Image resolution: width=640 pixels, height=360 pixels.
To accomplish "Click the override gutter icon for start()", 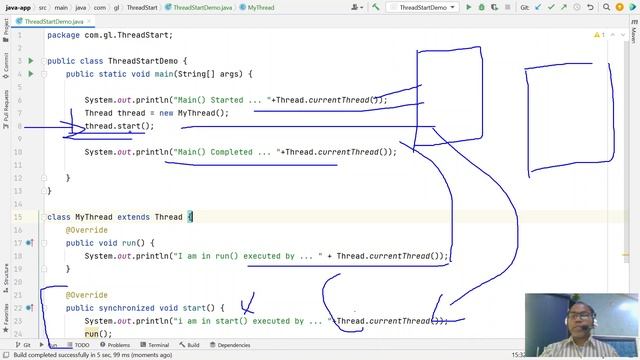I will (29, 308).
